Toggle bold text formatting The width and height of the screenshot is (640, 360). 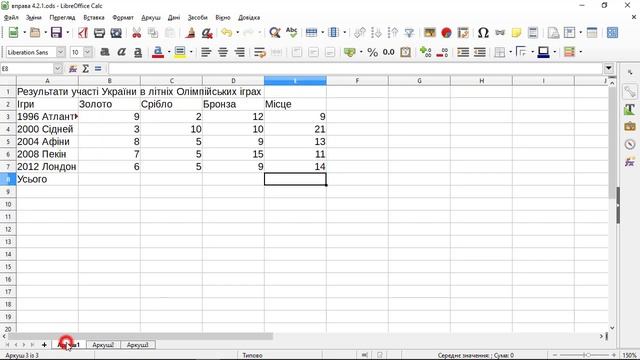[105, 52]
